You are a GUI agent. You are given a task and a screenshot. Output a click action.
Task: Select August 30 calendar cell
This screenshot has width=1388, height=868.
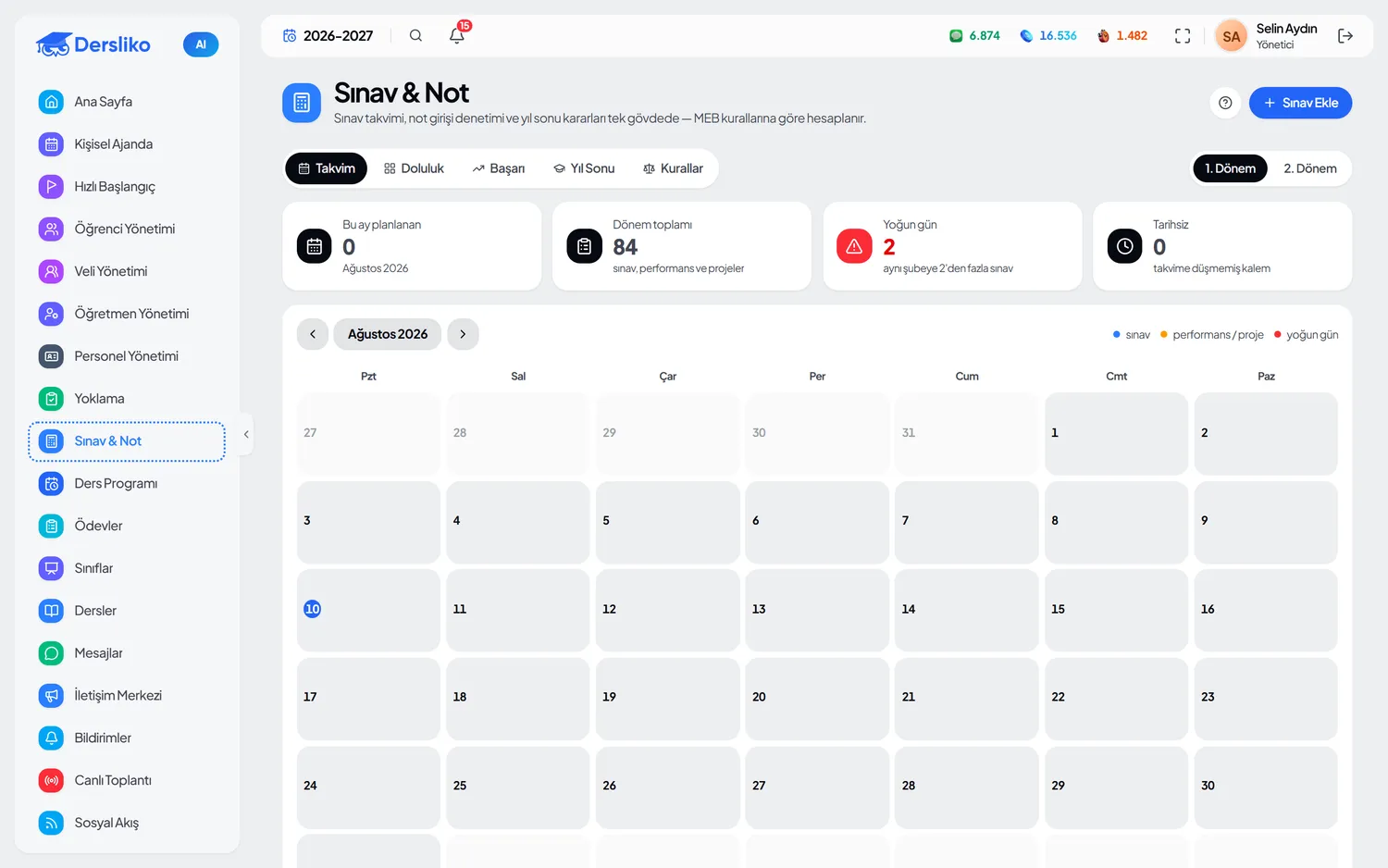(x=1266, y=787)
